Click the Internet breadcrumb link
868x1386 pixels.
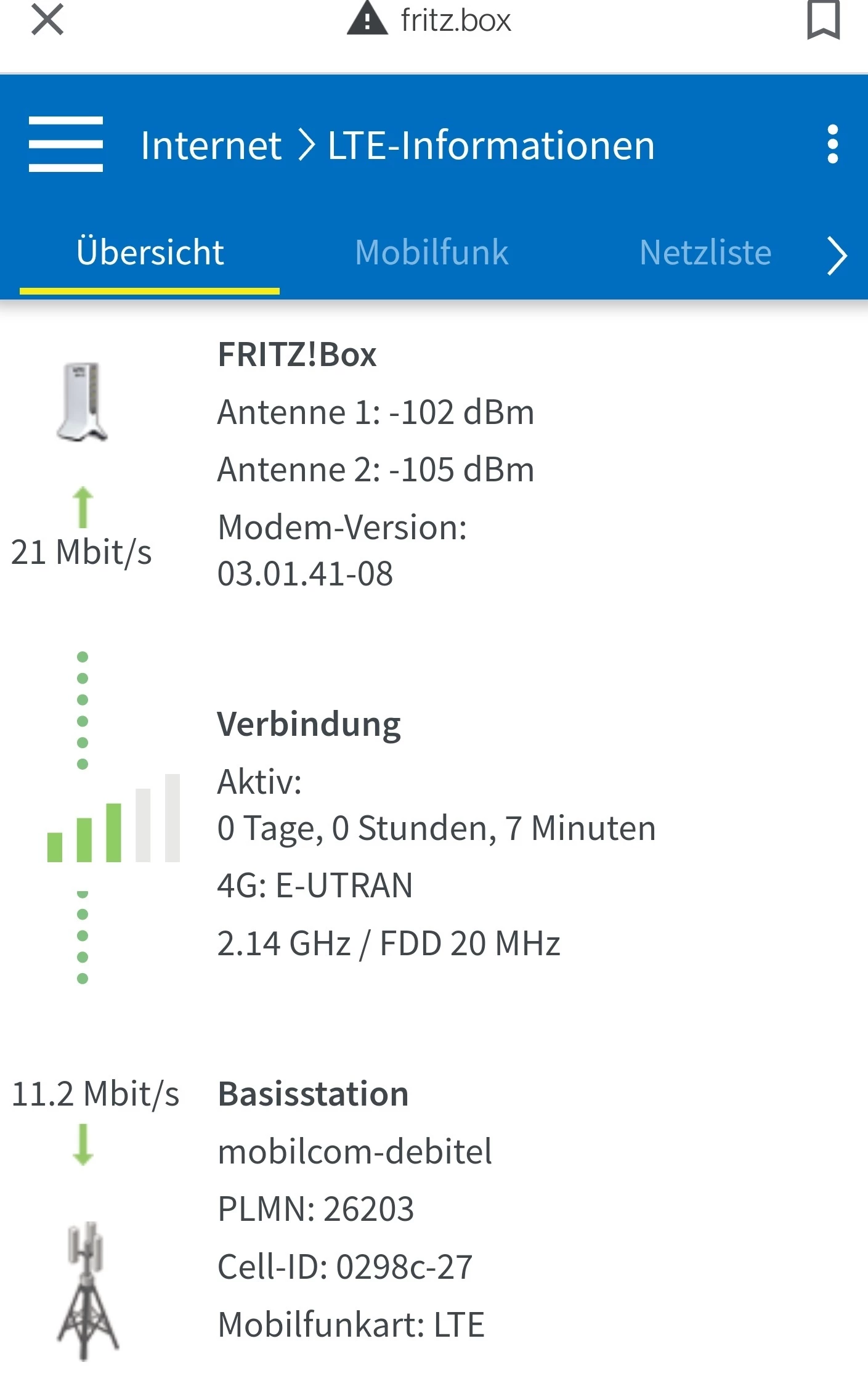211,146
